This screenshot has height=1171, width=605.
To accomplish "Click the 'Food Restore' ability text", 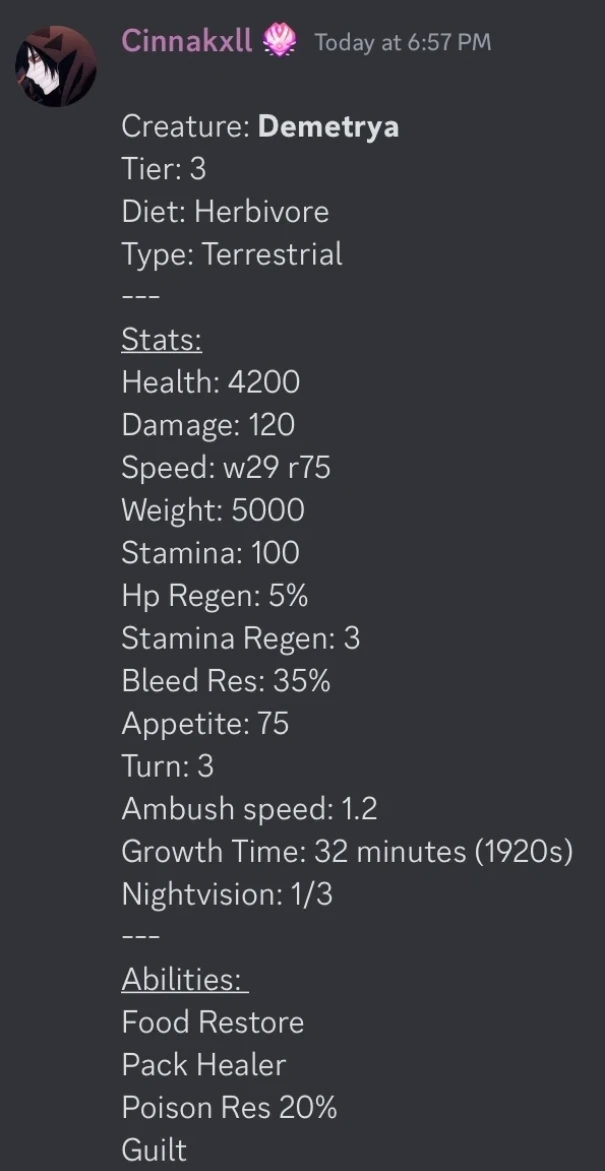I will pyautogui.click(x=213, y=1022).
